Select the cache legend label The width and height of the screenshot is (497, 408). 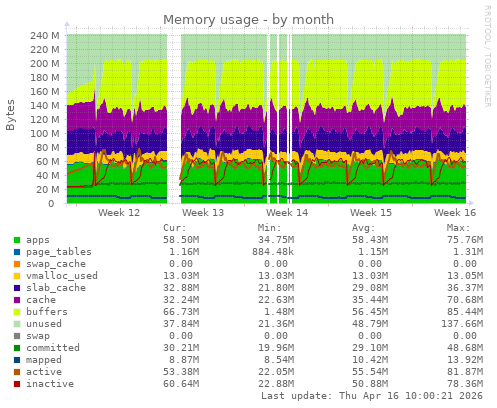(x=41, y=300)
